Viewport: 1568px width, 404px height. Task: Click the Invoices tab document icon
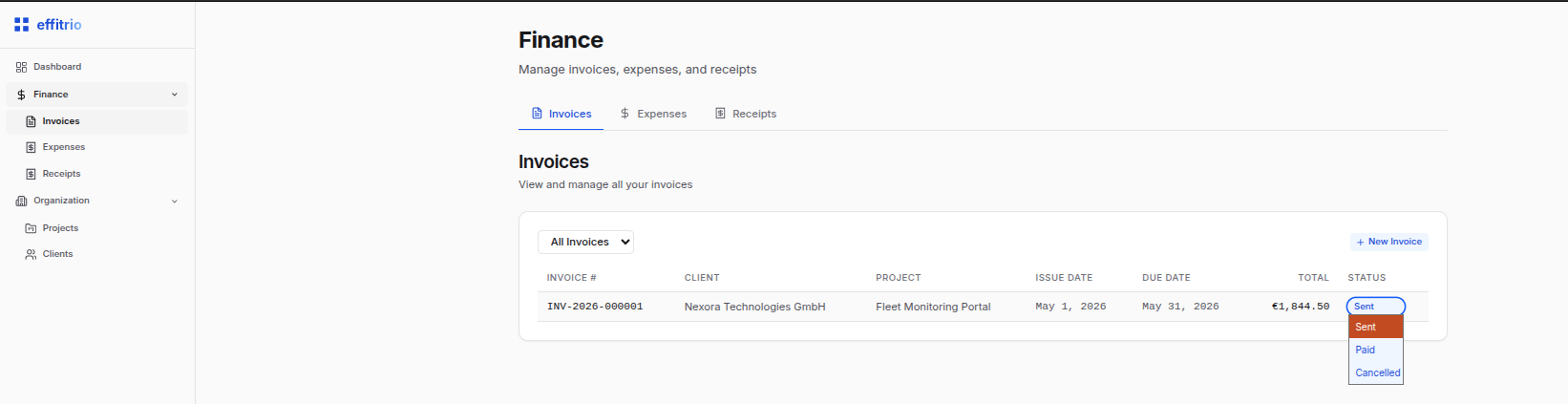(537, 114)
